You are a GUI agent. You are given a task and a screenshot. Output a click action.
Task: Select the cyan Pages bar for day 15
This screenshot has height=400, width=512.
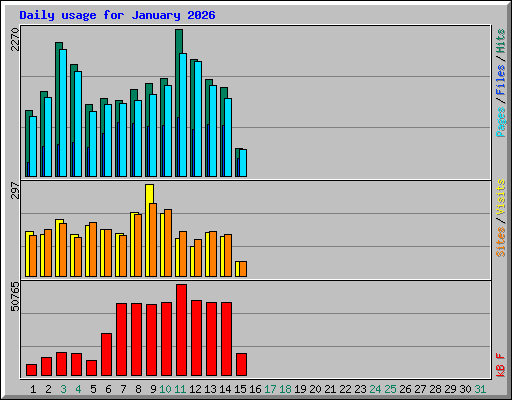coord(243,163)
